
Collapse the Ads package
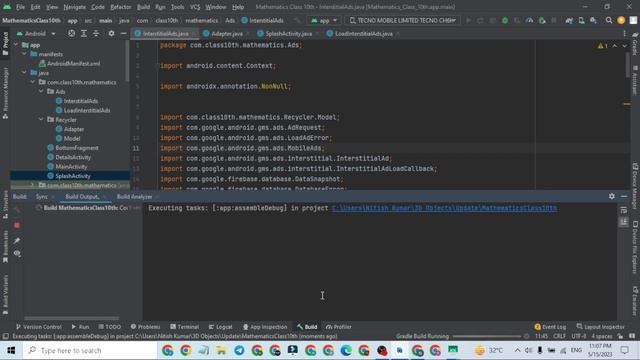[41, 91]
